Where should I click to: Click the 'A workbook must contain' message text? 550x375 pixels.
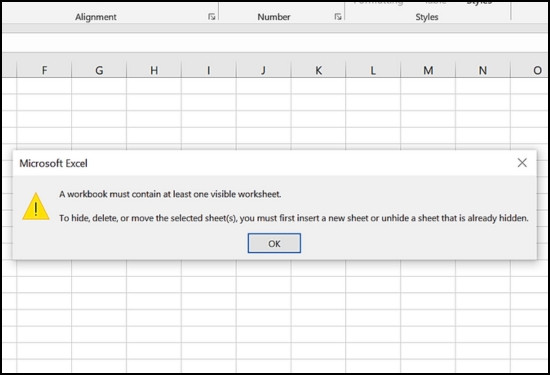(170, 194)
